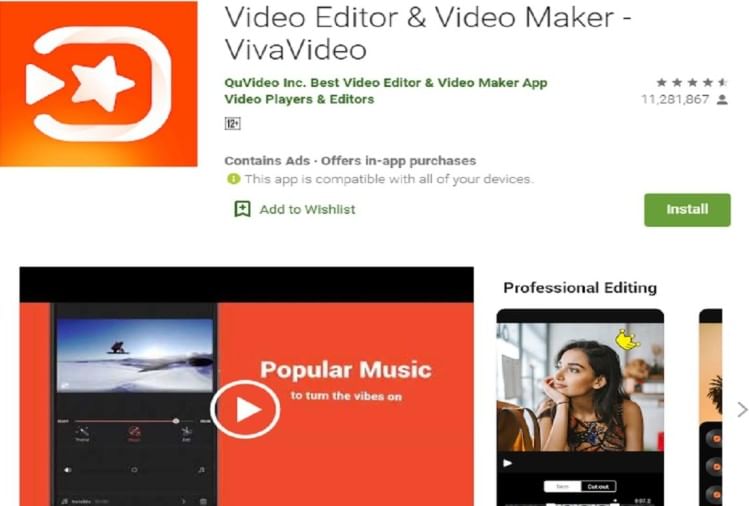Play the Popular Music promo video
Screen dimensions: 749x506
246,408
